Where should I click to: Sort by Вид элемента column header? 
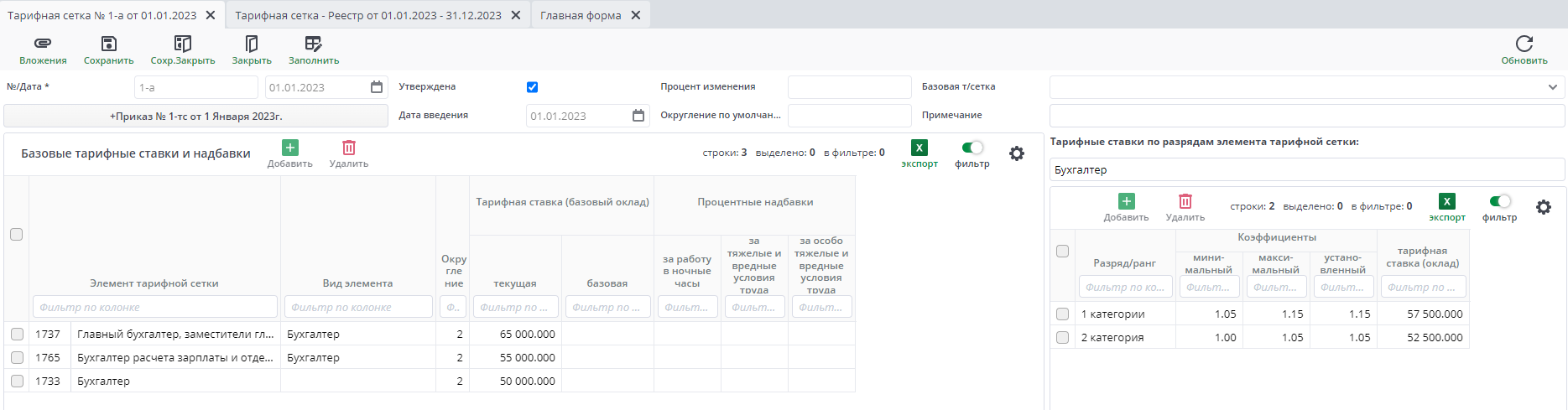pyautogui.click(x=357, y=283)
